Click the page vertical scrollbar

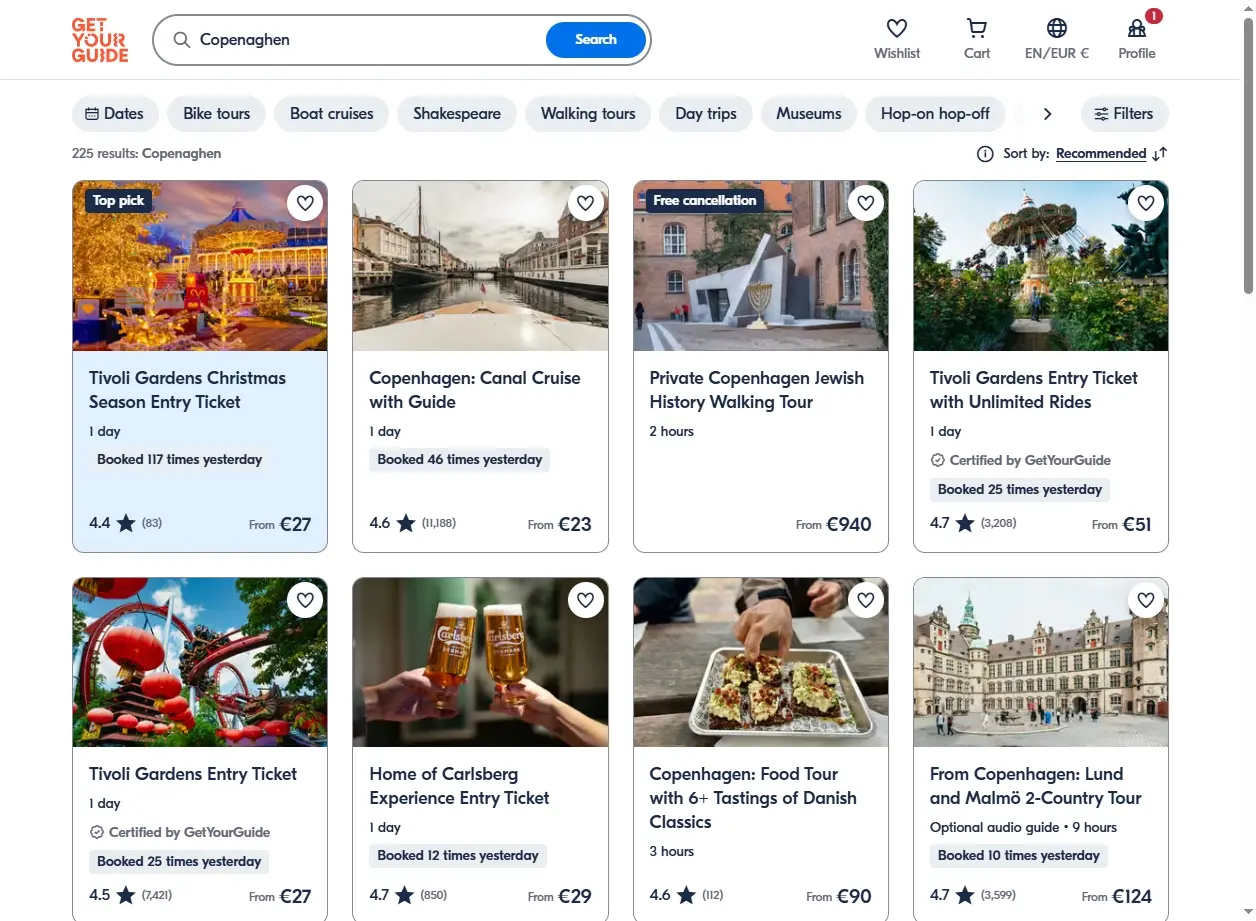[1248, 155]
